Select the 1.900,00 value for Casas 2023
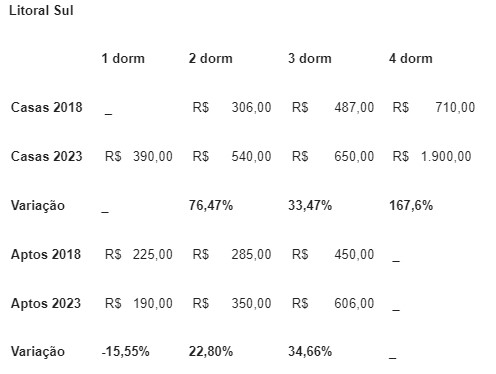The height and width of the screenshot is (374, 496). [446, 156]
